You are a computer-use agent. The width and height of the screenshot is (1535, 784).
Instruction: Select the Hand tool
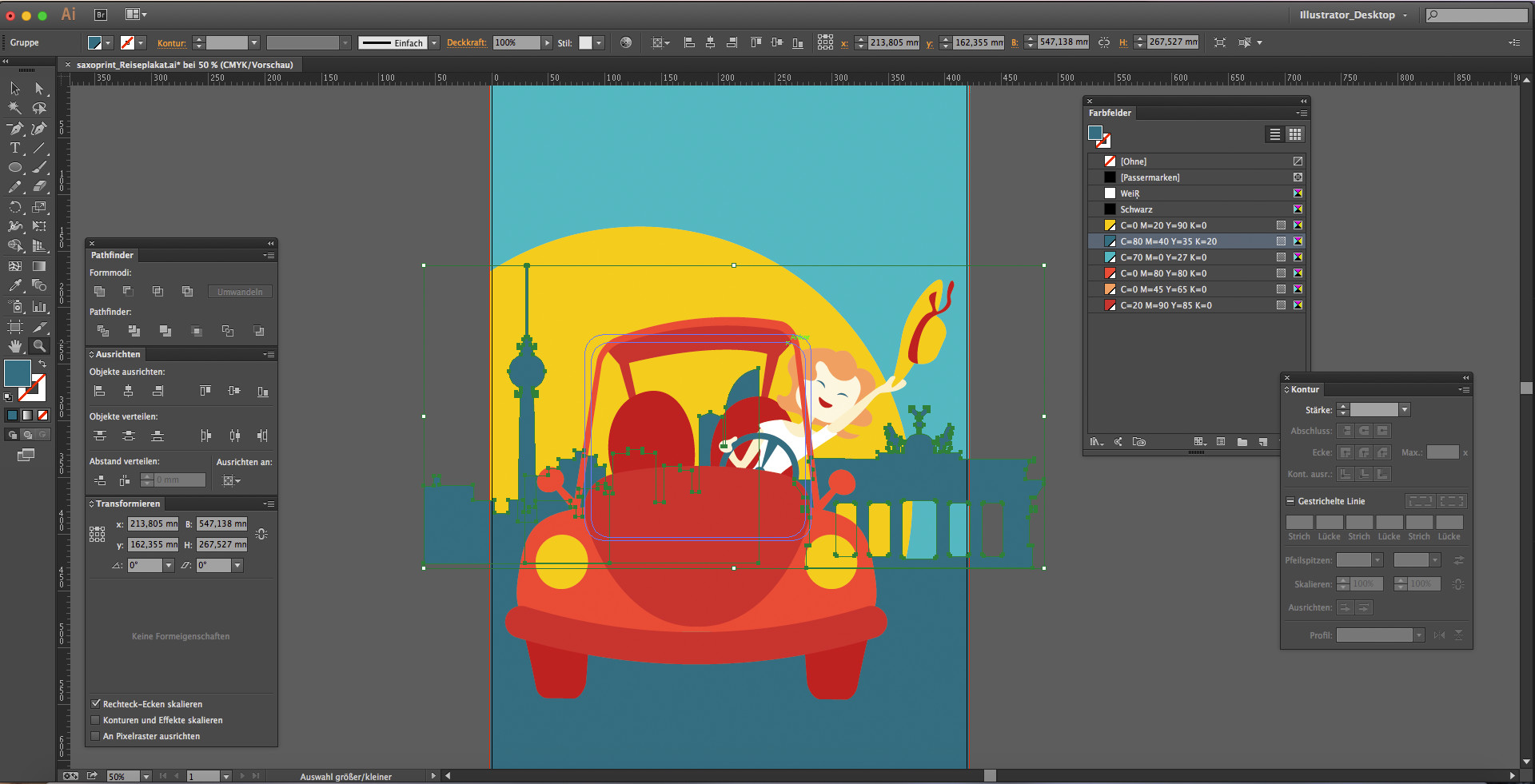[15, 346]
